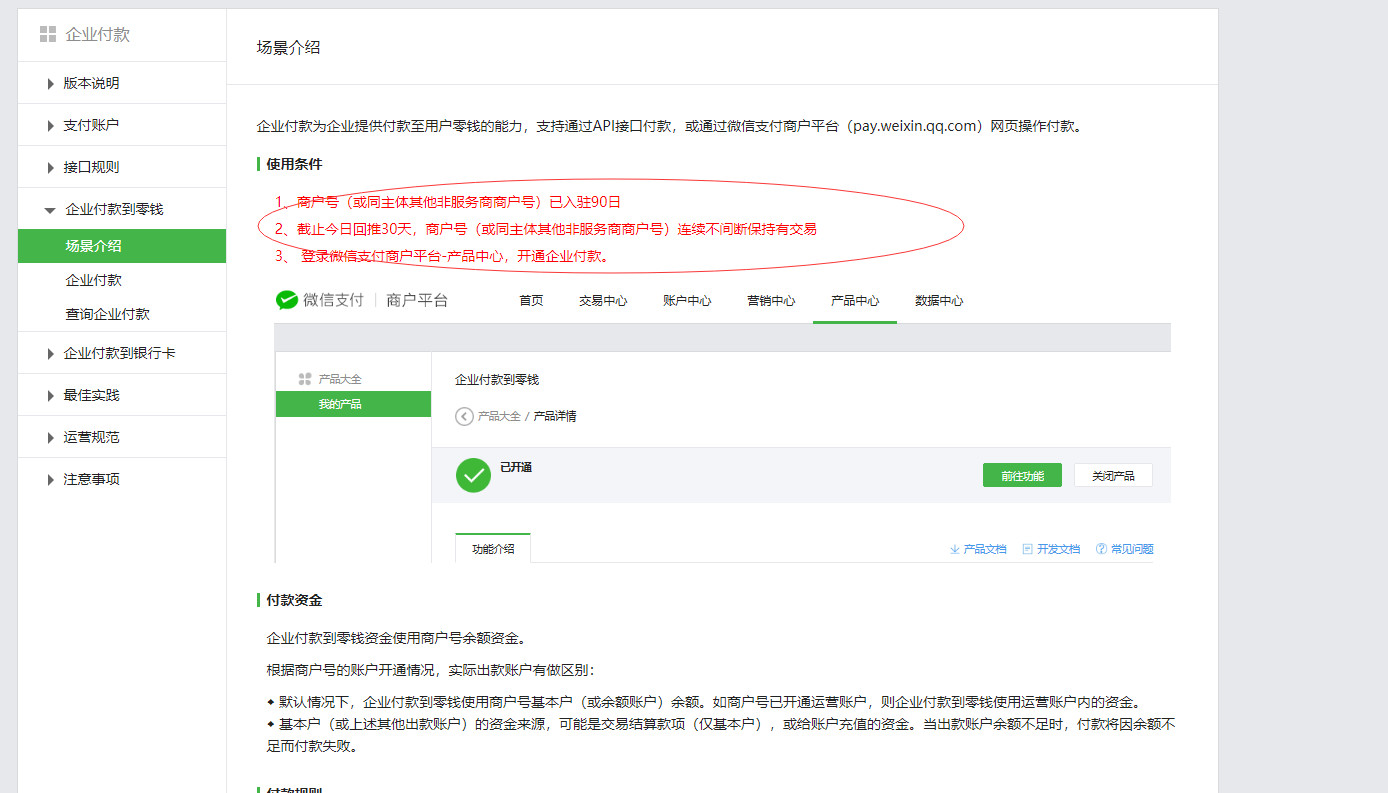Select the 产品中心 tab
This screenshot has width=1388, height=793.
click(x=855, y=300)
